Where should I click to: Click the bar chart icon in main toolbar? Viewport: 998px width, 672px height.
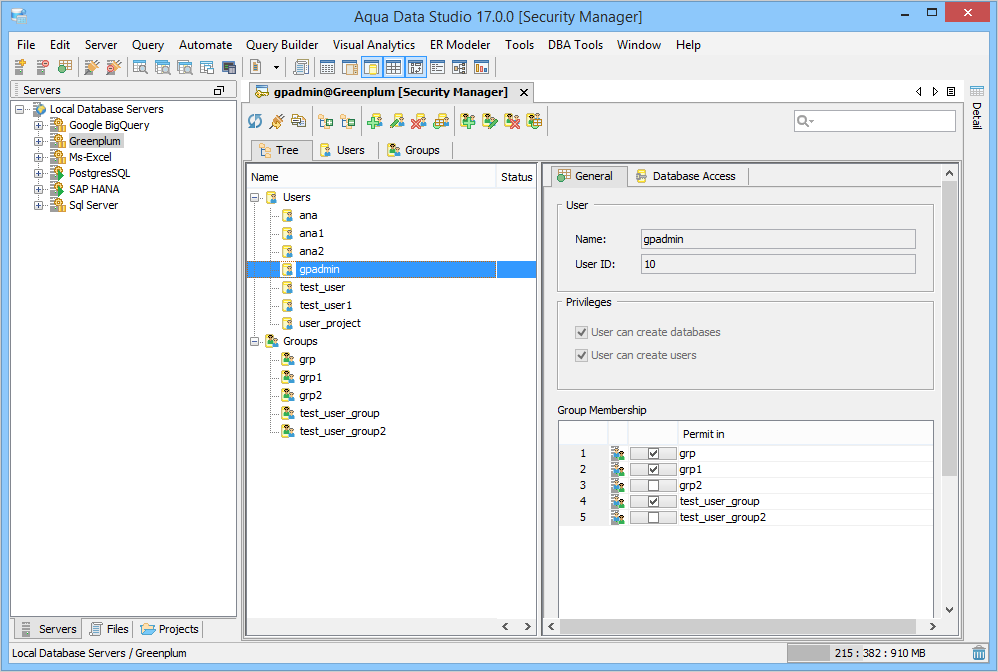[x=482, y=67]
